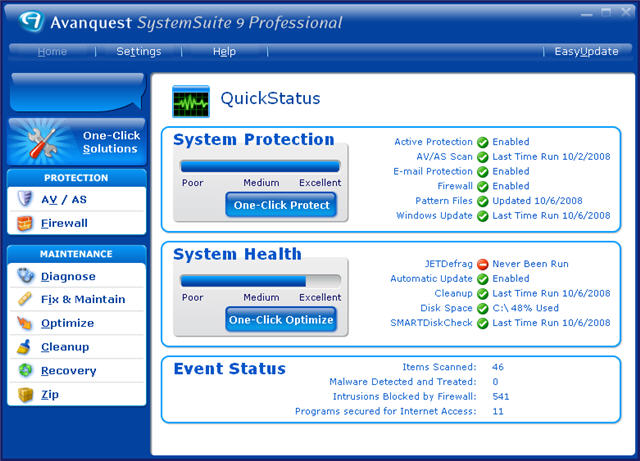Click the One-Click Solutions tools icon
This screenshot has width=640, height=461.
(x=38, y=142)
